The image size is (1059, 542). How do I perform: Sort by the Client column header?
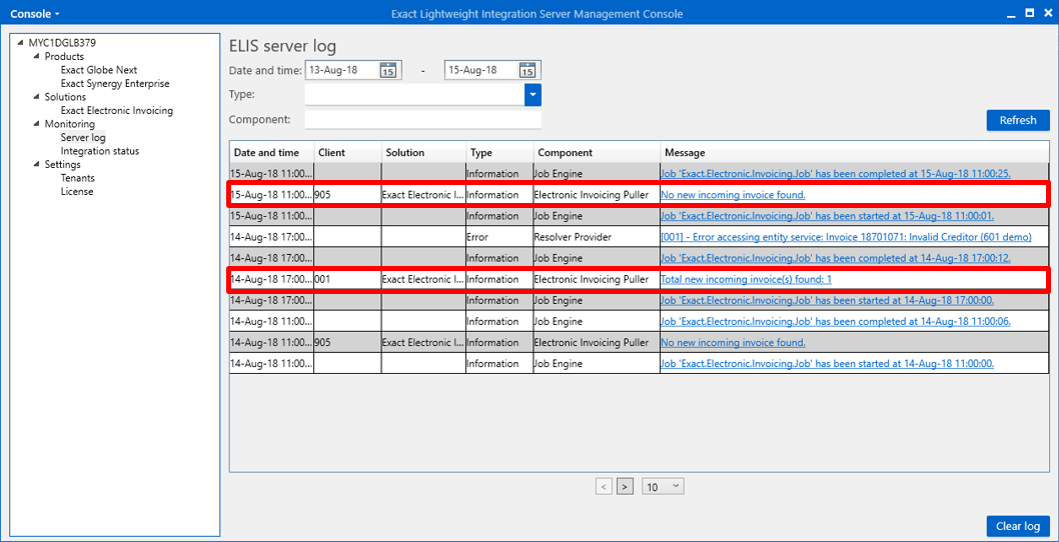click(347, 153)
